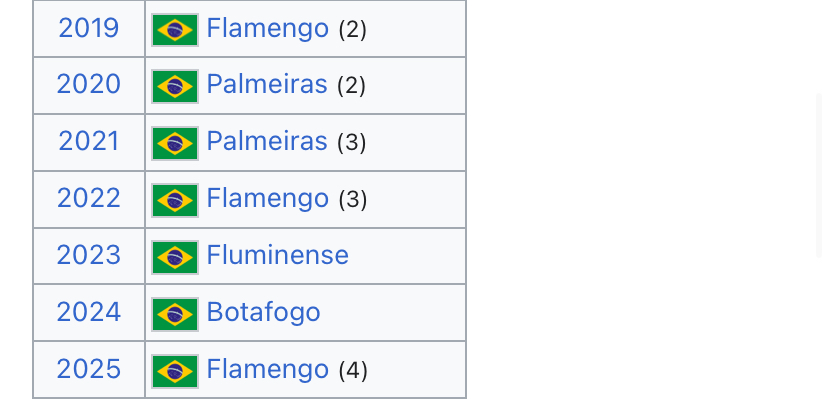
Task: Open the 2021 year link
Action: pyautogui.click(x=89, y=141)
